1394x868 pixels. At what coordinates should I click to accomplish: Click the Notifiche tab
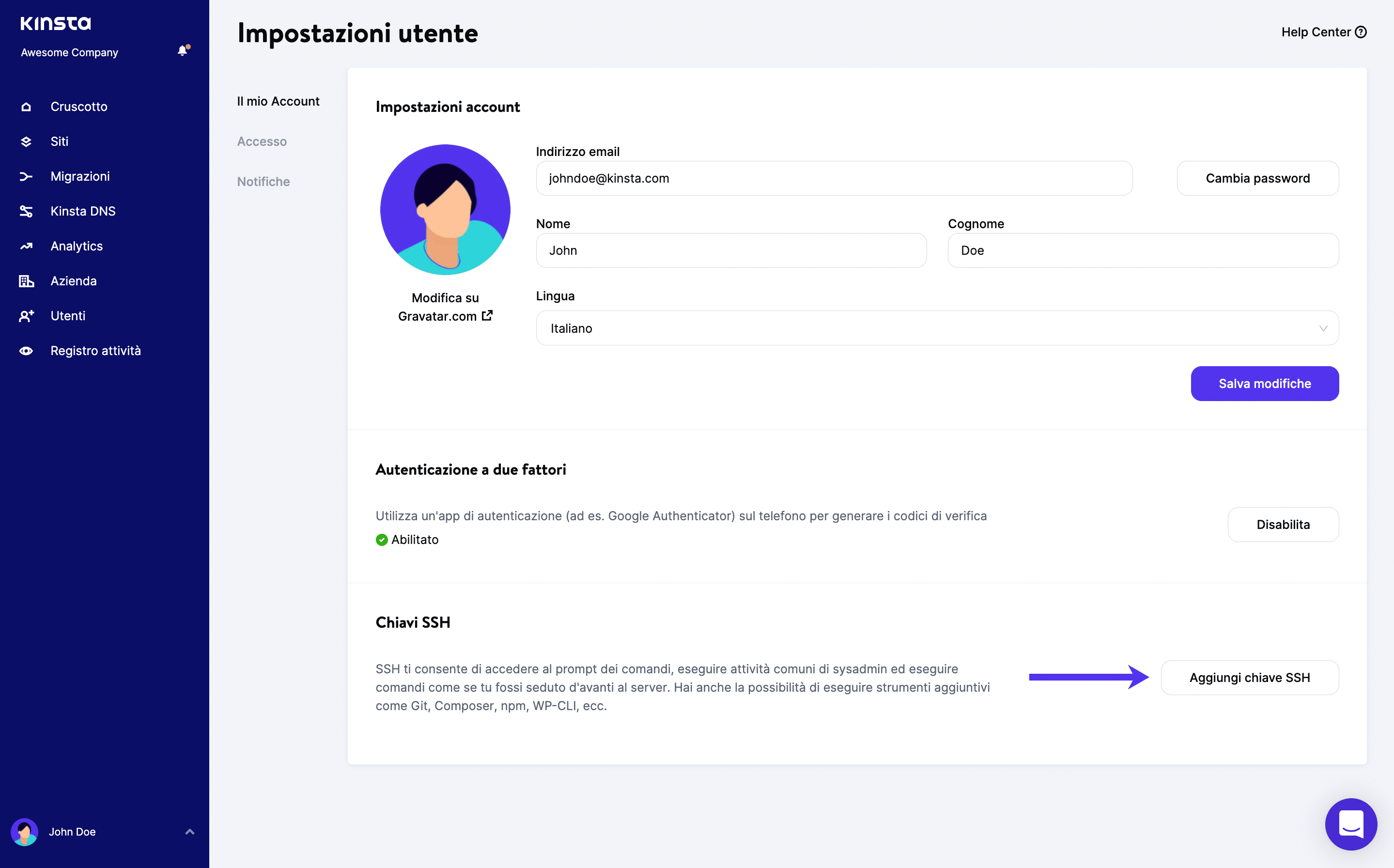coord(263,181)
